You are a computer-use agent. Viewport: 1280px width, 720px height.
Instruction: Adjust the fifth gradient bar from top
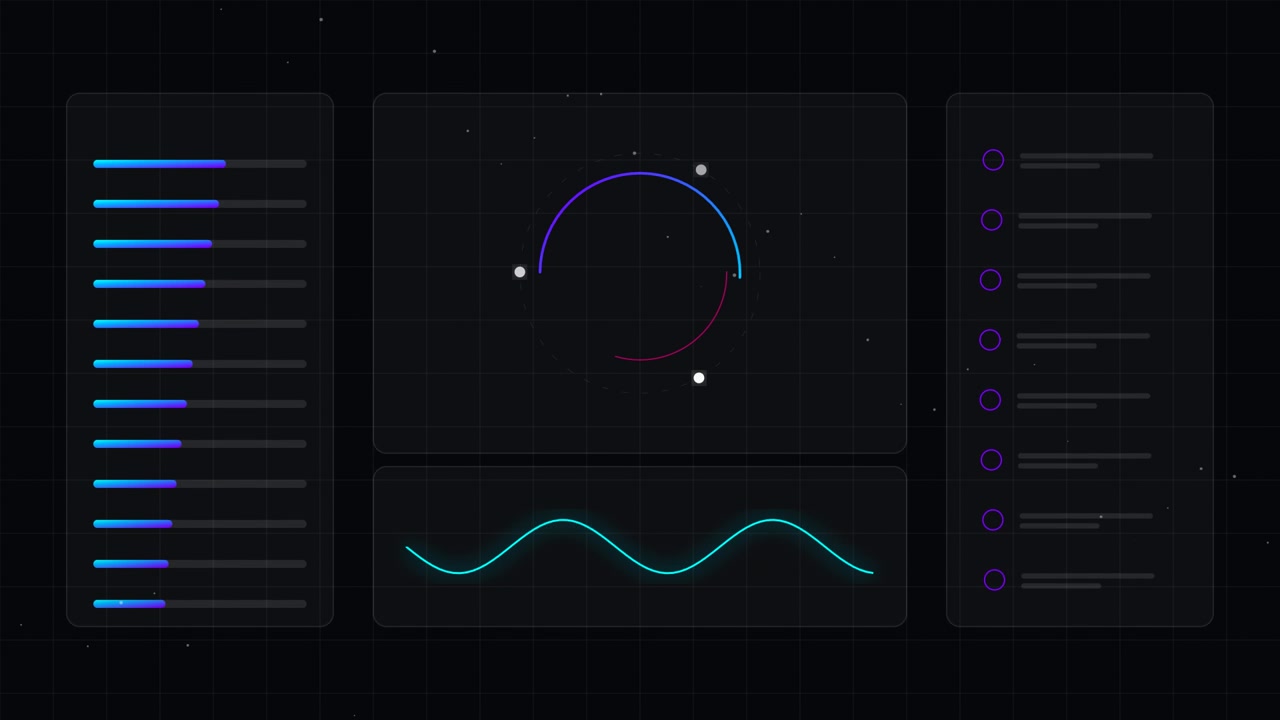(200, 324)
